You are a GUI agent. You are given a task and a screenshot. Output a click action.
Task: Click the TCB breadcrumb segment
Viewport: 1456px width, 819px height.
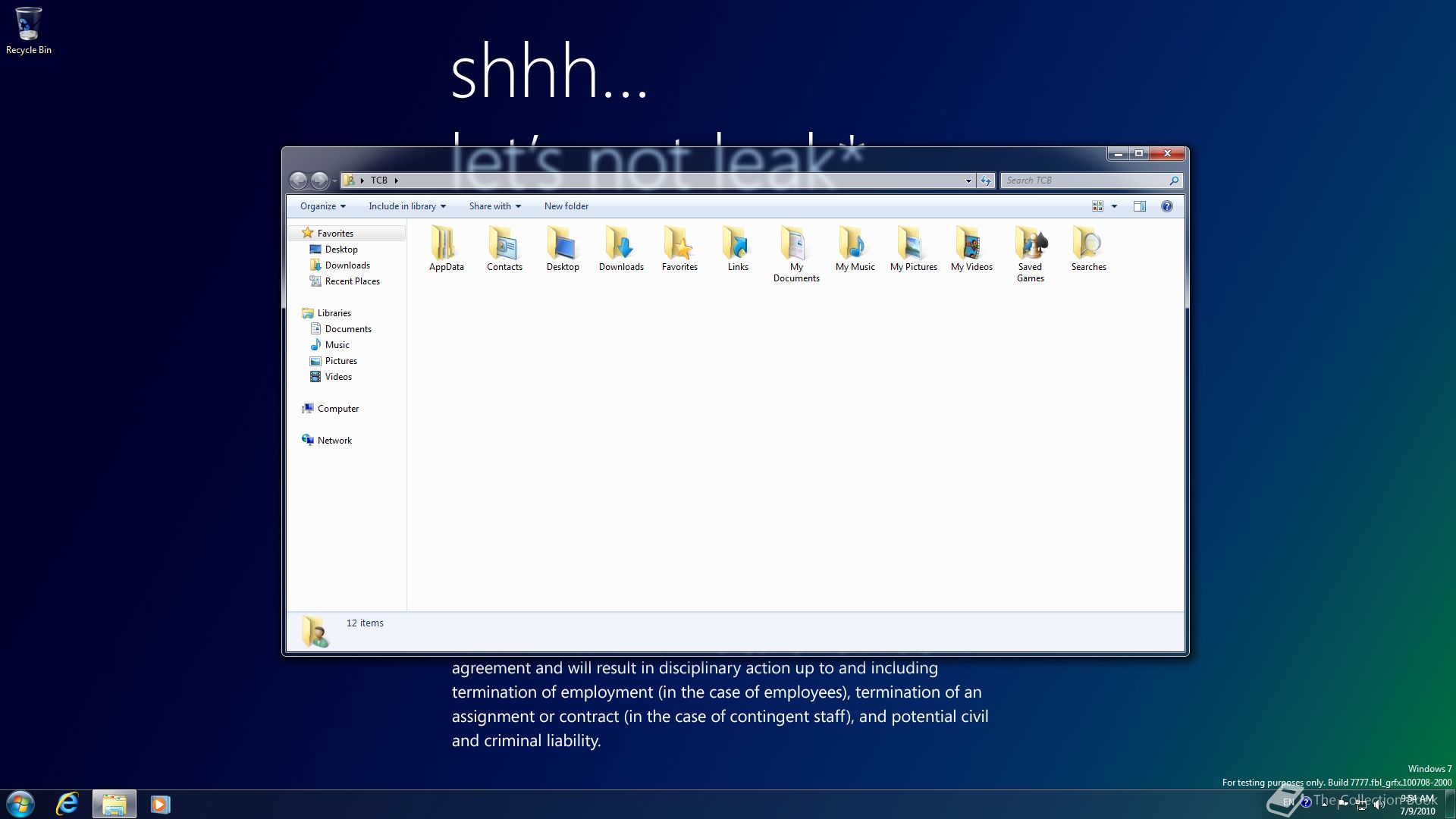click(379, 180)
